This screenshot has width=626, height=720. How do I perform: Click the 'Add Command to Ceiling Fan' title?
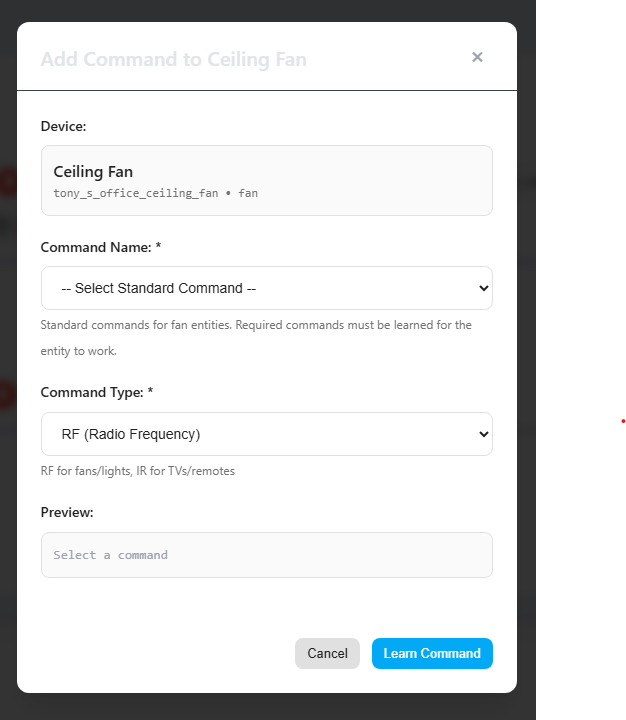pos(174,59)
